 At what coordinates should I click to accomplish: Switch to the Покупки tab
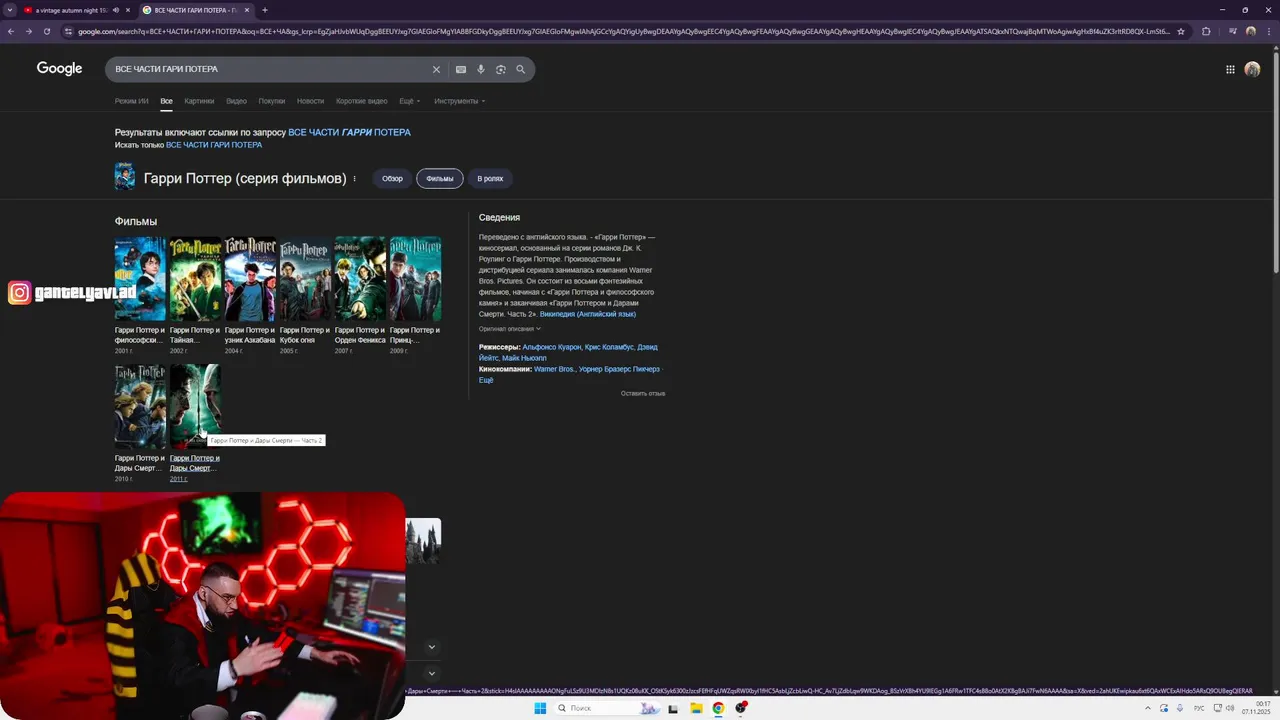click(272, 101)
